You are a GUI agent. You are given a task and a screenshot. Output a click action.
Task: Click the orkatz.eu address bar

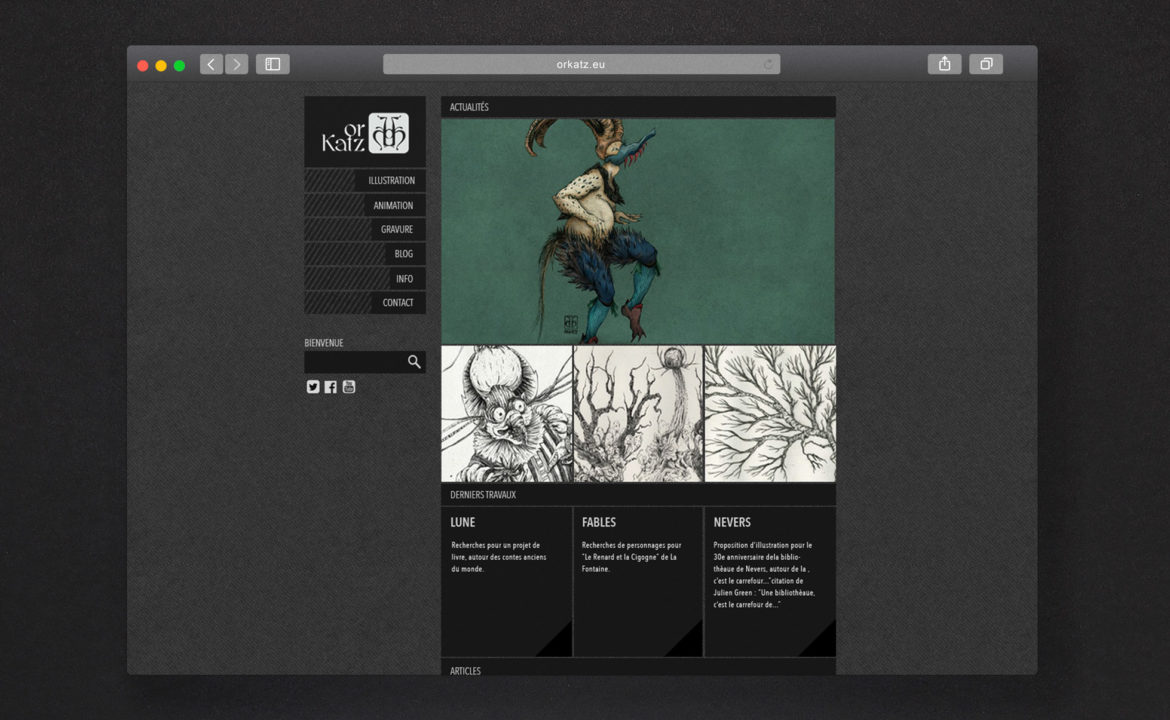tap(580, 64)
